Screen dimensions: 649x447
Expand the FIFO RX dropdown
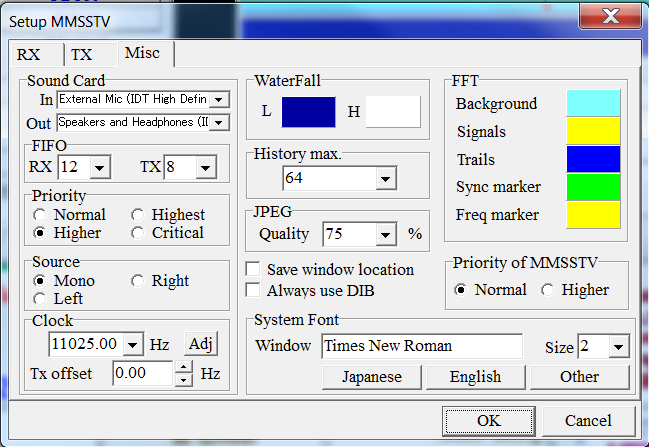100,167
